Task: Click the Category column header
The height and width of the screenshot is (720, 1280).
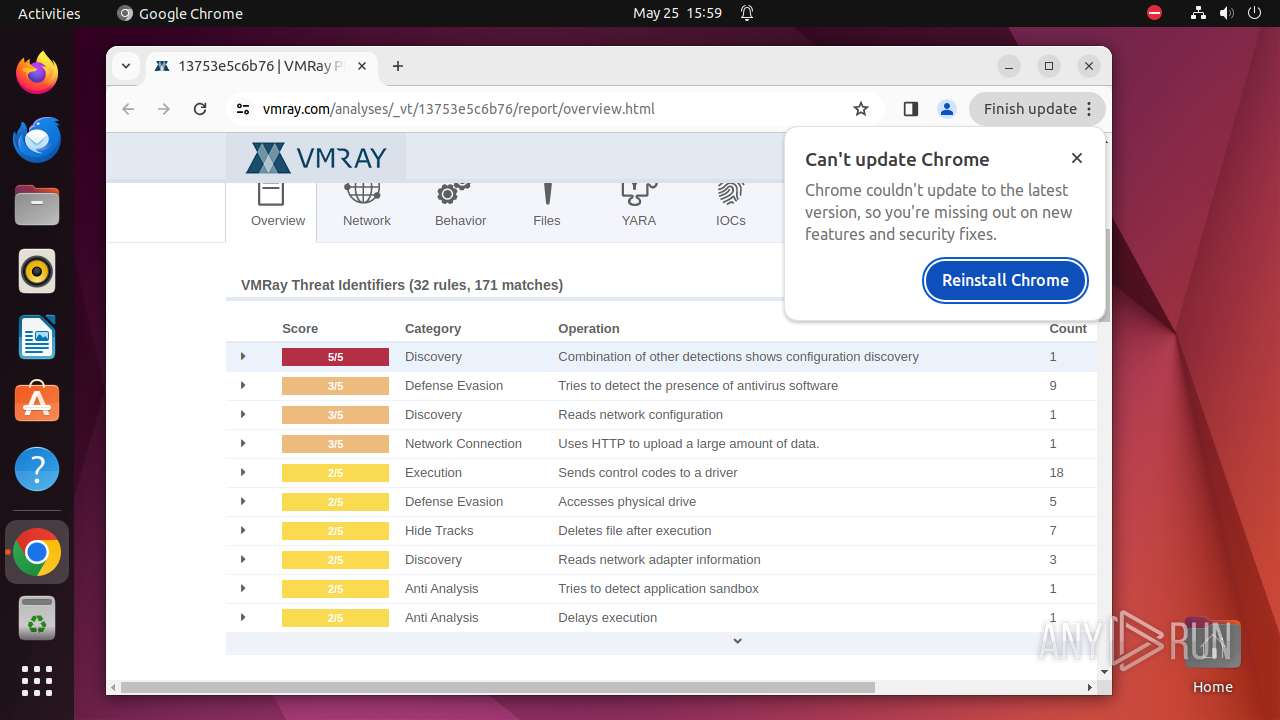Action: pyautogui.click(x=433, y=328)
